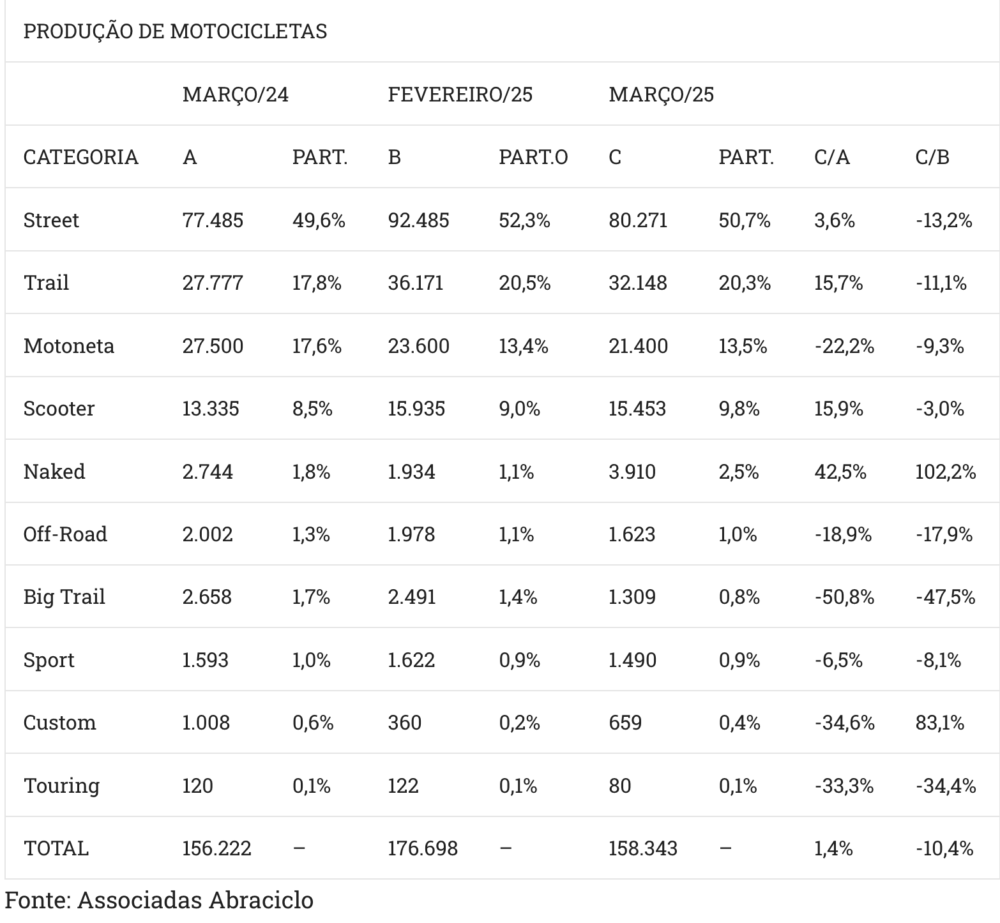Select the MARÇO/24 column header

(x=236, y=95)
